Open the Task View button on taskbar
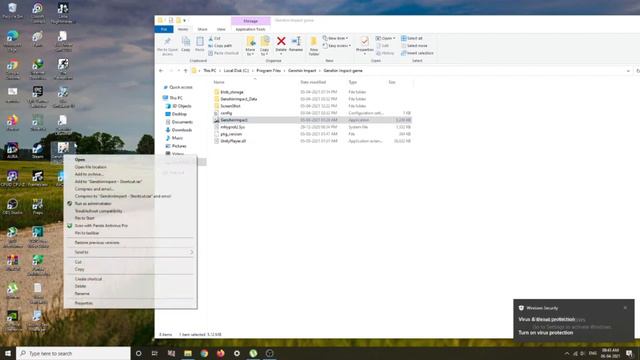This screenshot has width=640, height=360. tap(155, 353)
